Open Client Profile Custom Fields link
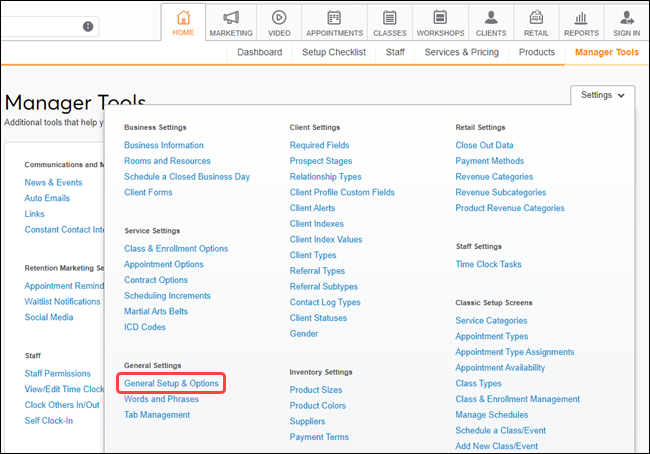 [x=342, y=193]
